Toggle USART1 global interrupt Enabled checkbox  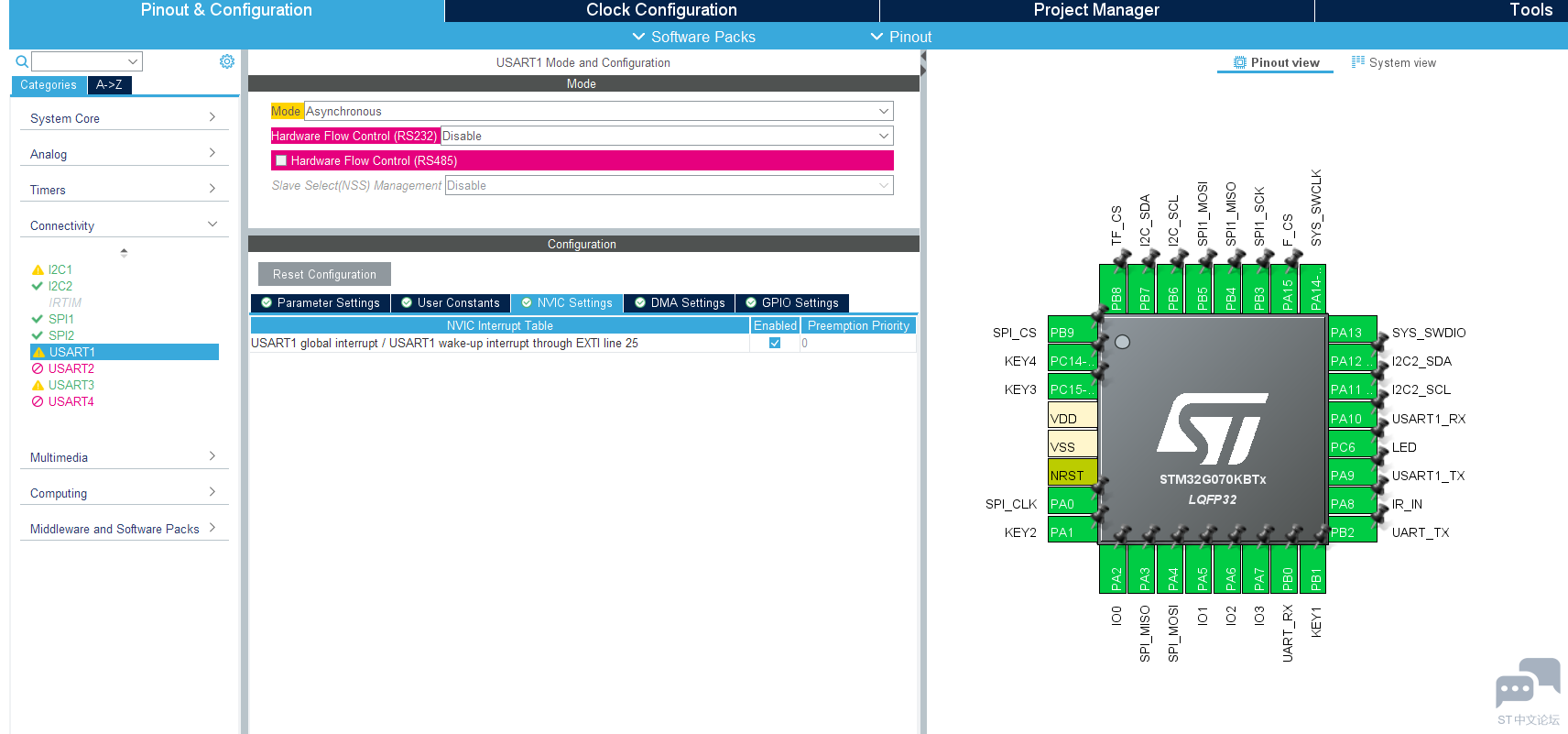coord(775,343)
